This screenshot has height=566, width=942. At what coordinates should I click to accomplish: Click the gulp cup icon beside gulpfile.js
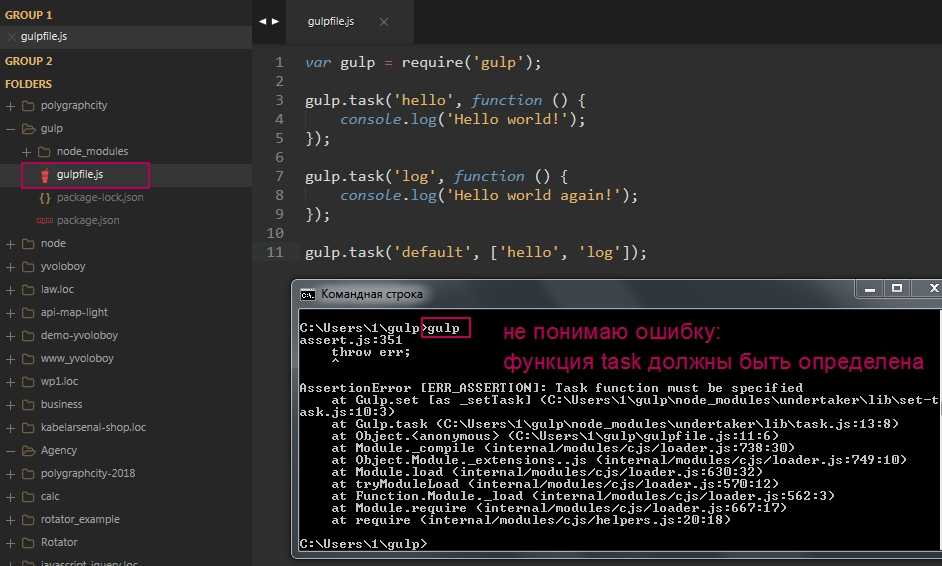tap(44, 175)
